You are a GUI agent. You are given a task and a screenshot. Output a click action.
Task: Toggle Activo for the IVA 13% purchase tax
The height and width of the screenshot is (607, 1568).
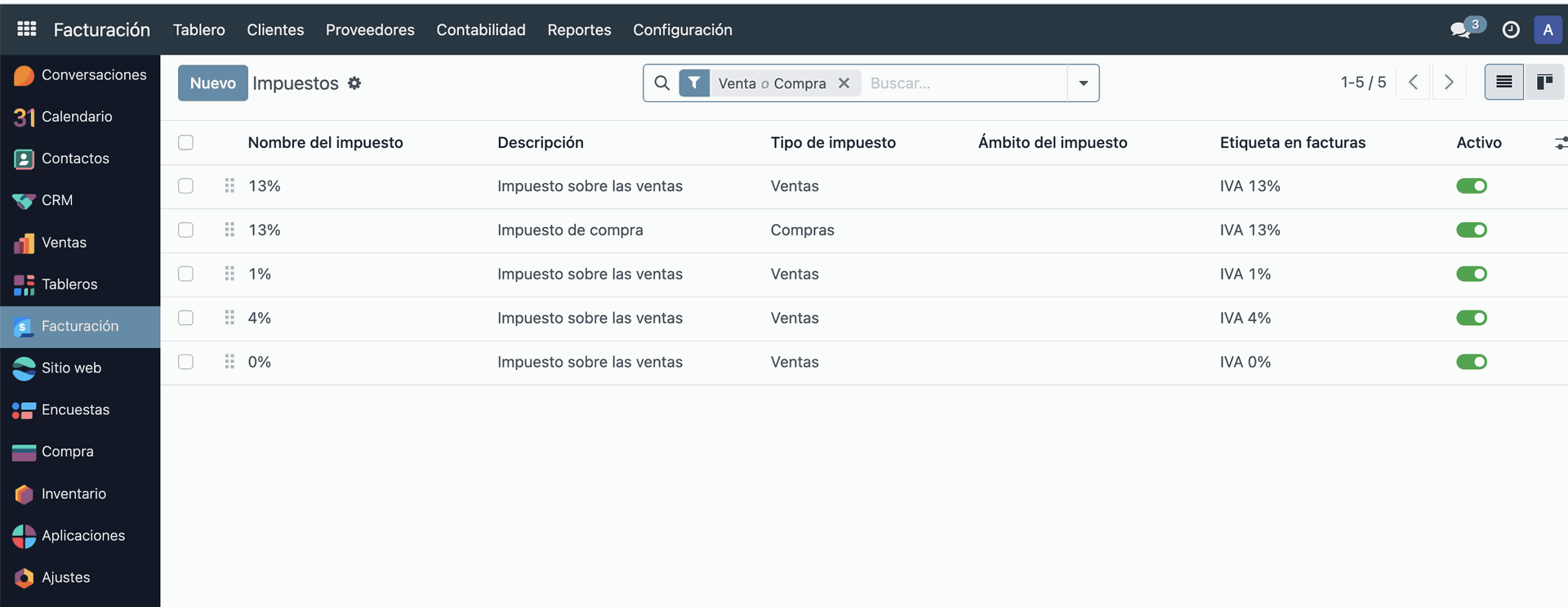pyautogui.click(x=1472, y=230)
